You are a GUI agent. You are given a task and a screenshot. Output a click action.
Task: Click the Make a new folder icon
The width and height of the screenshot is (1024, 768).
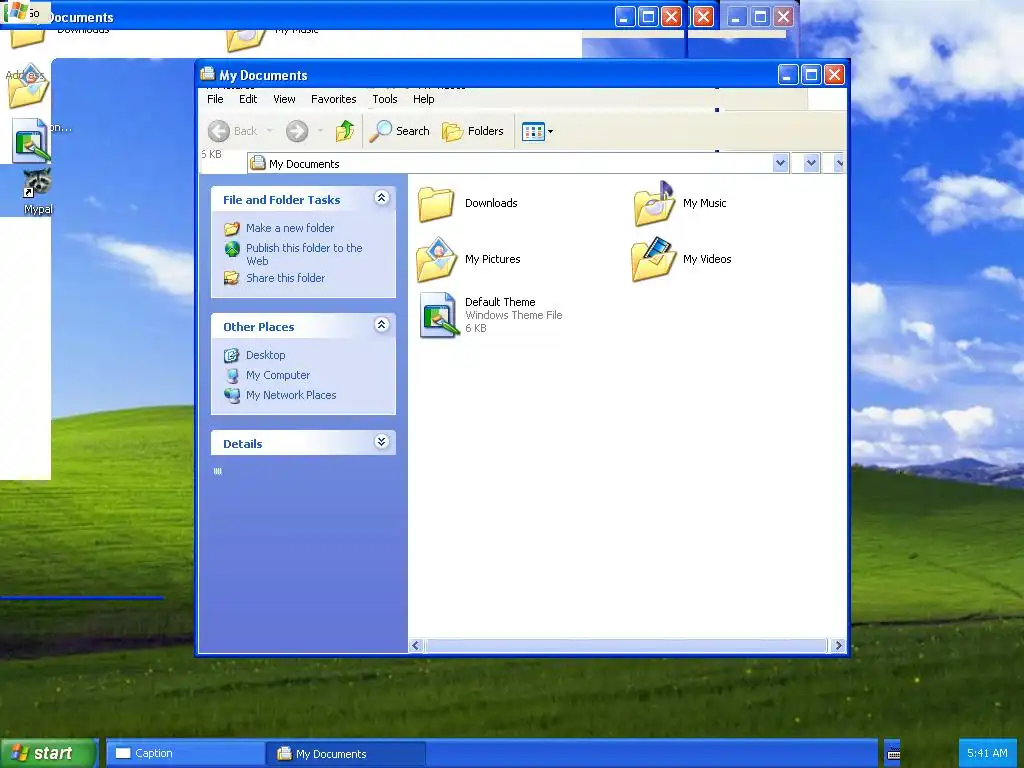click(x=232, y=229)
